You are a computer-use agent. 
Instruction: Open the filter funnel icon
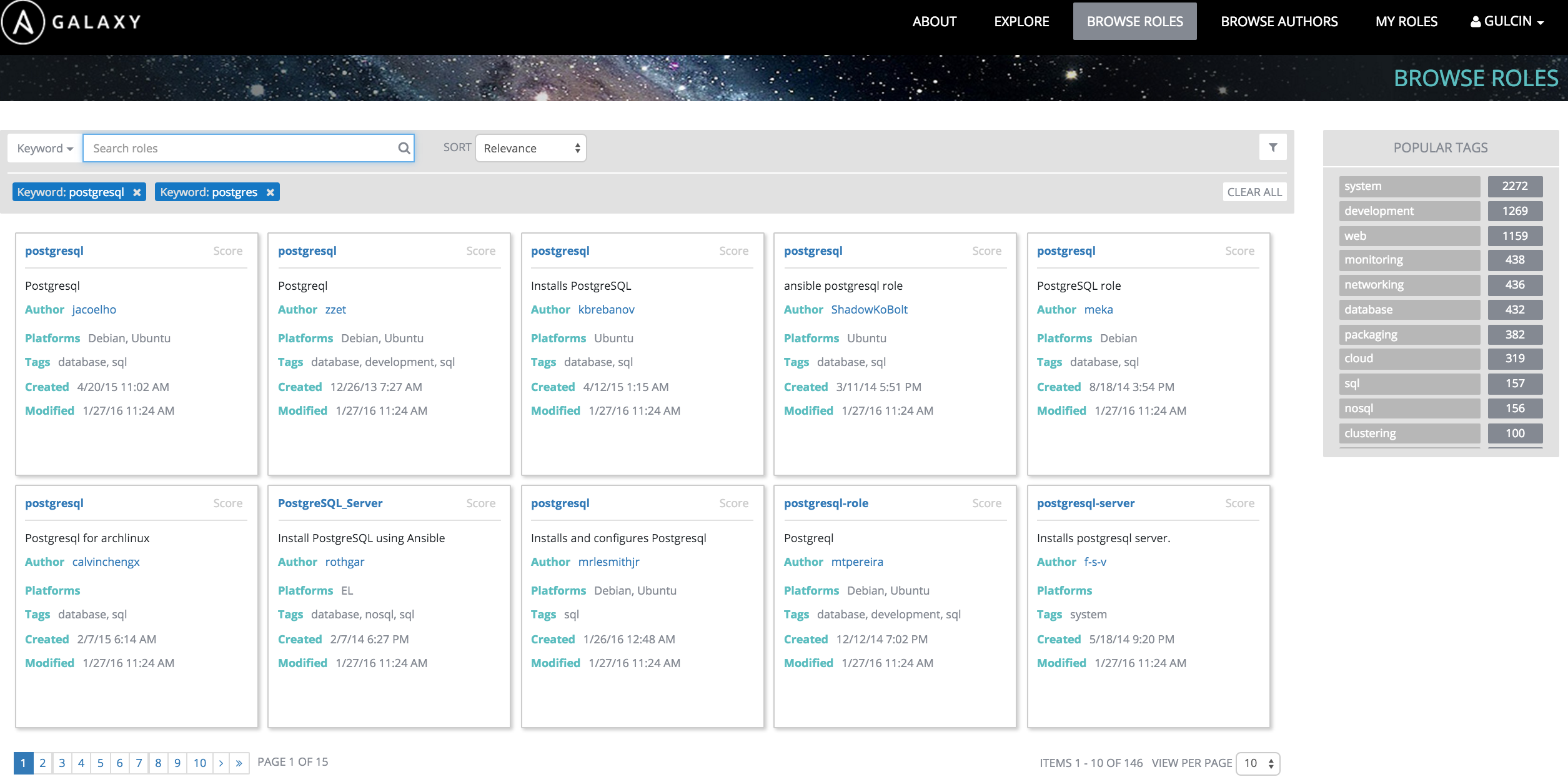1273,147
